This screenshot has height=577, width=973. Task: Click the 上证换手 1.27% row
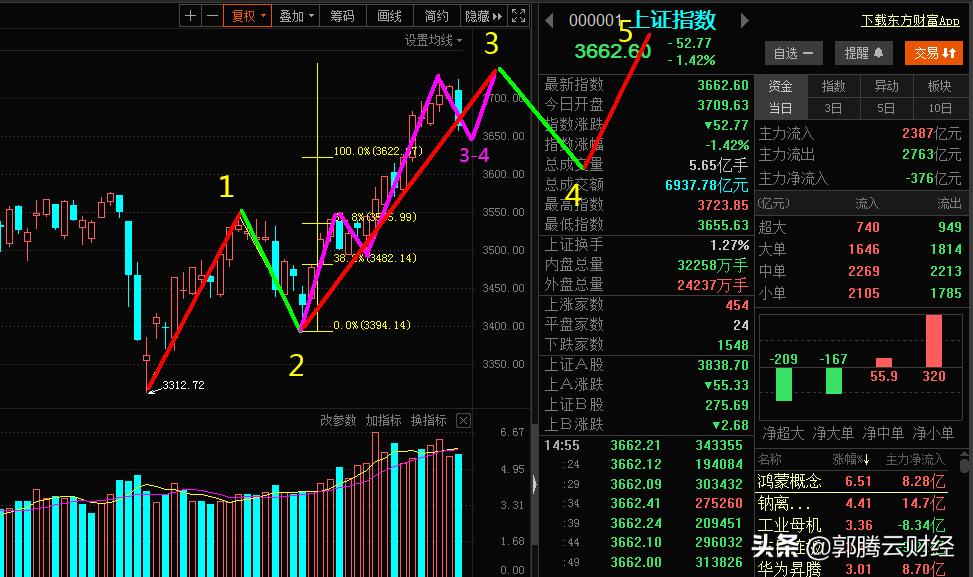[x=646, y=245]
